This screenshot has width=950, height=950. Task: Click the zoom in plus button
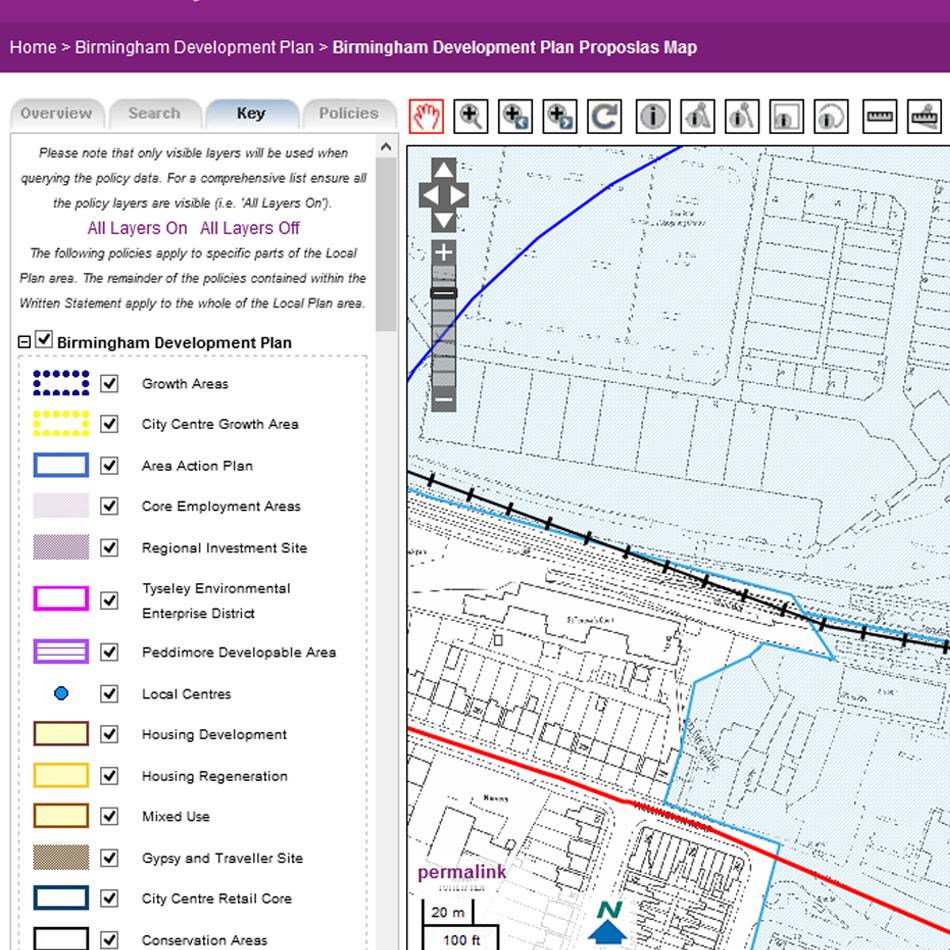point(444,252)
